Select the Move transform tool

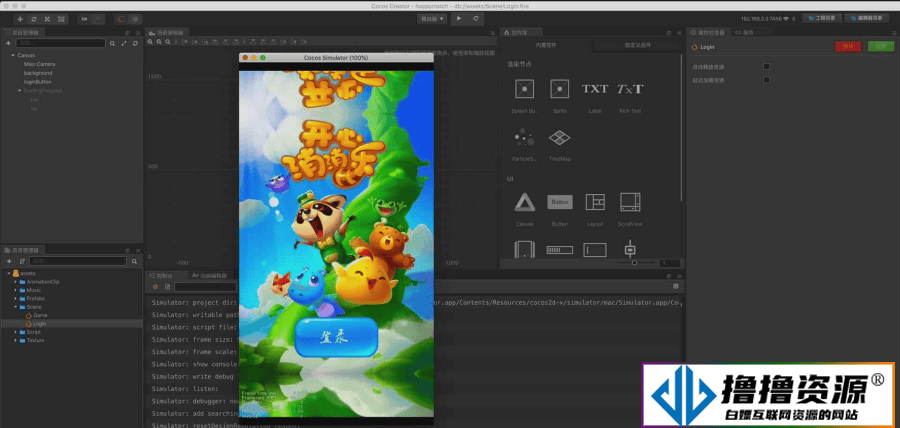[x=21, y=19]
